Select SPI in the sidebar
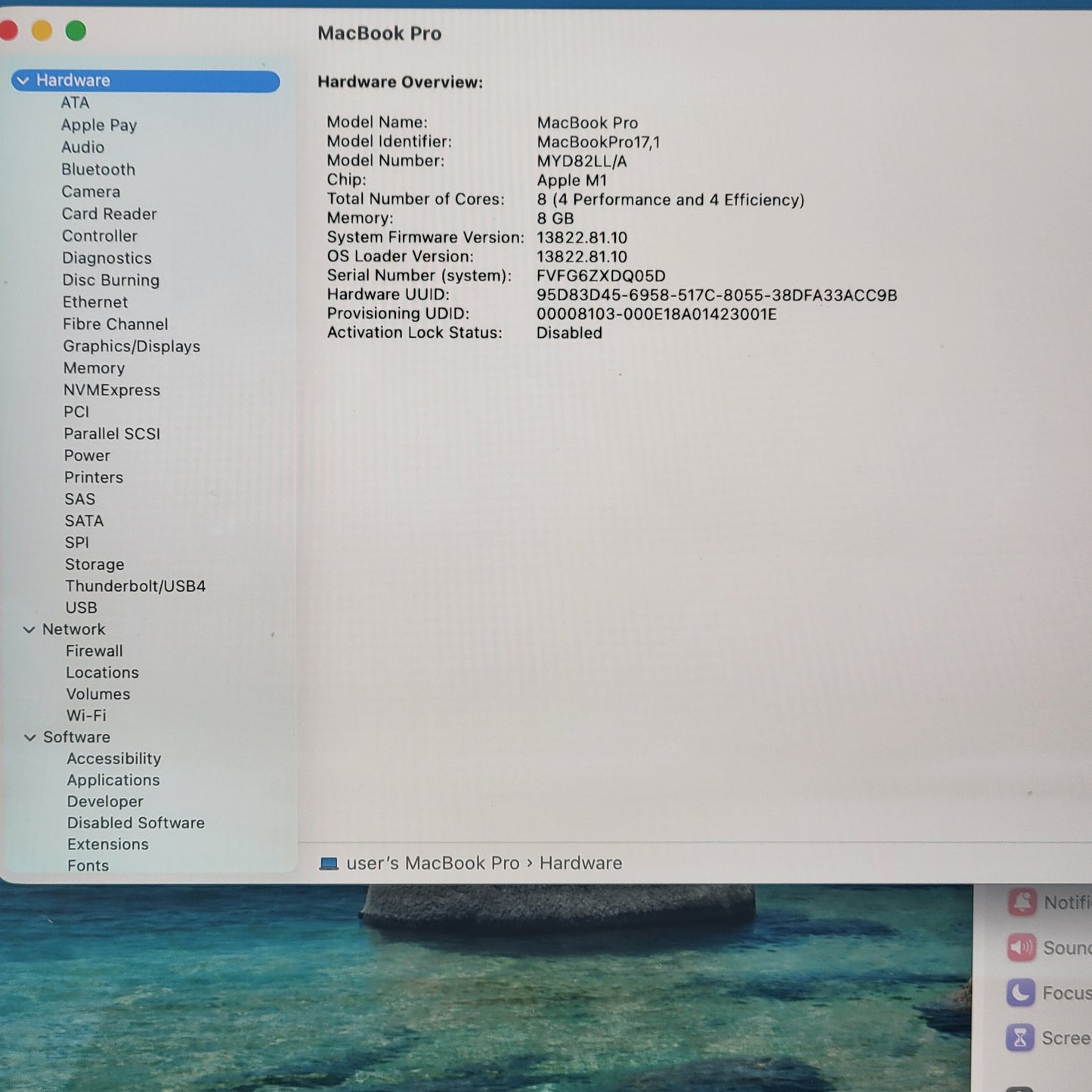Screen dimensions: 1092x1092 point(77,543)
